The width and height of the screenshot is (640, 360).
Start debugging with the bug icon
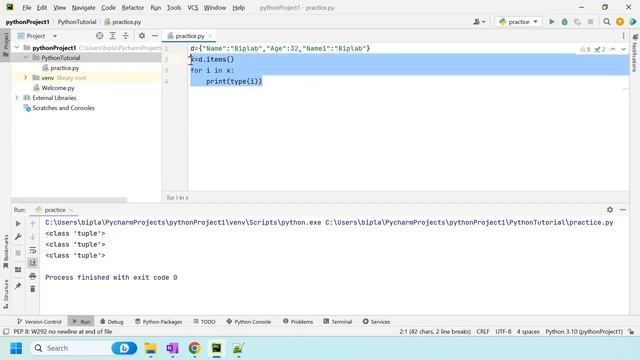(x=564, y=22)
